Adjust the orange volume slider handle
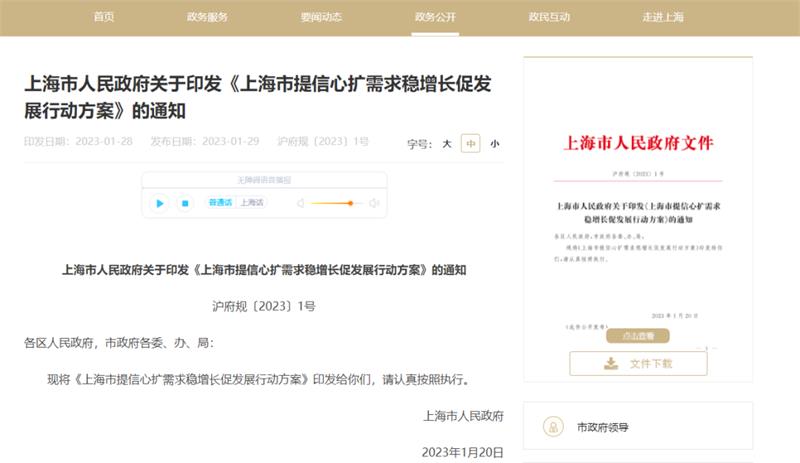The width and height of the screenshot is (800, 463). (x=350, y=203)
